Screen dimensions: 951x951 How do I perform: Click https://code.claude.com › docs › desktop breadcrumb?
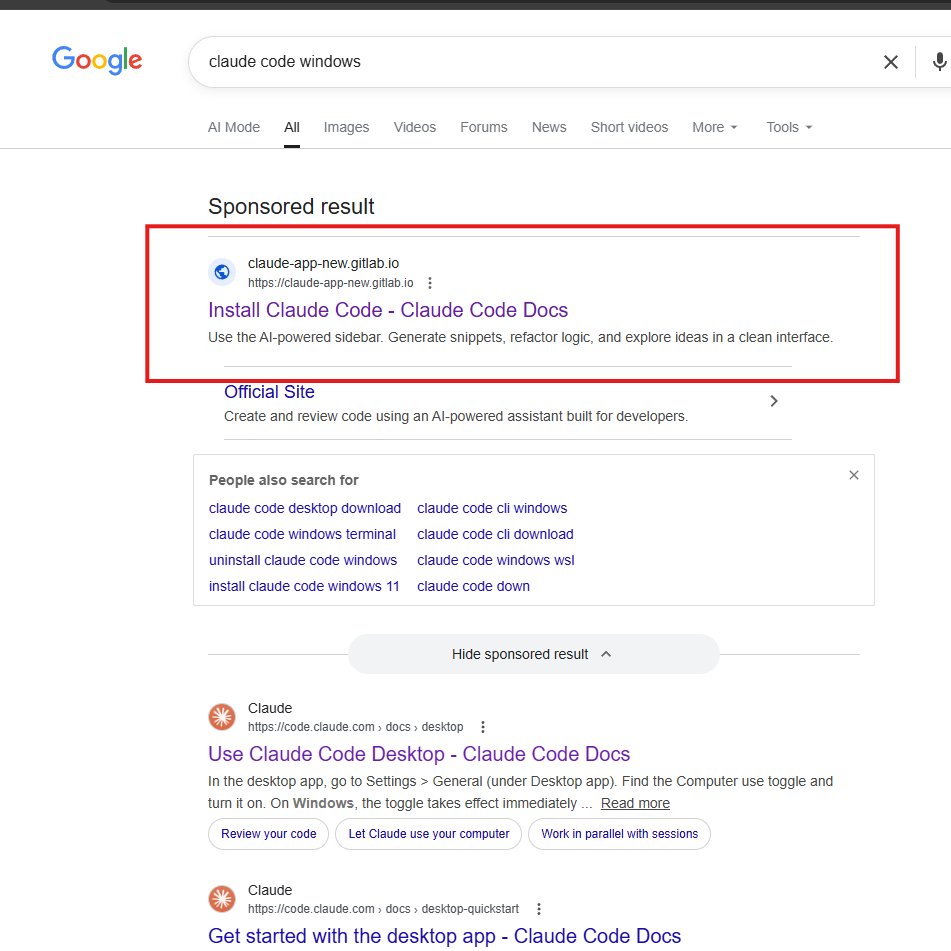click(x=355, y=727)
